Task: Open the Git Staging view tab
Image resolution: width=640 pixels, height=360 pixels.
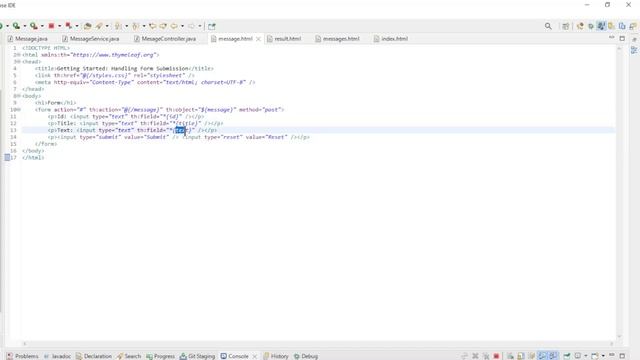Action: click(198, 356)
